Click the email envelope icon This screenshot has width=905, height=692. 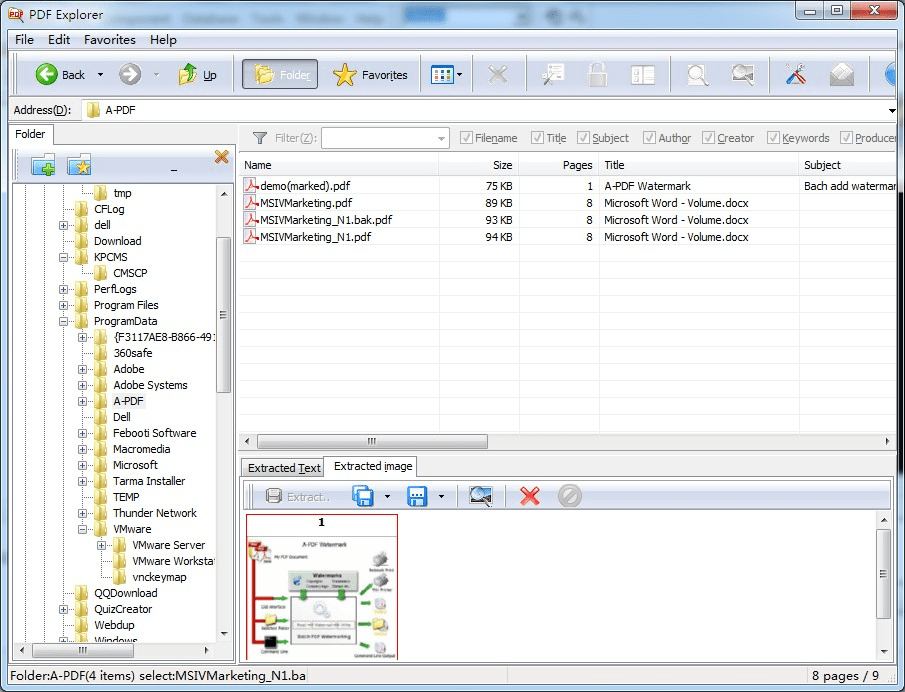pyautogui.click(x=843, y=75)
